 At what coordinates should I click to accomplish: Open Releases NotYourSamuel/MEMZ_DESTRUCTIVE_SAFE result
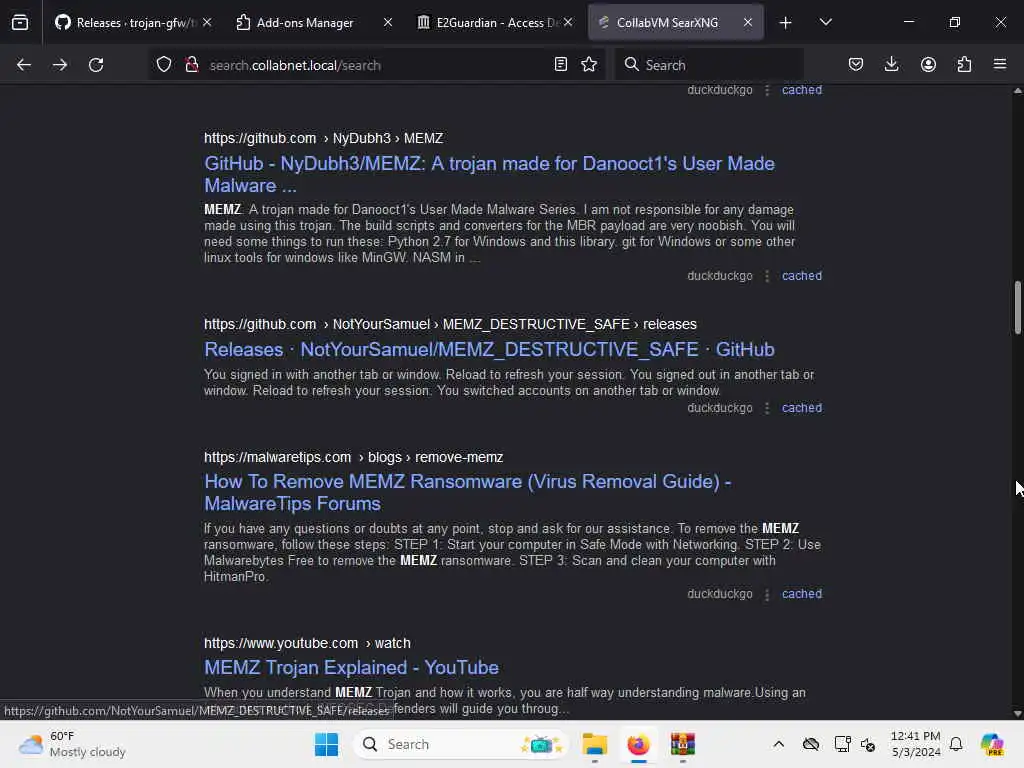click(x=489, y=349)
